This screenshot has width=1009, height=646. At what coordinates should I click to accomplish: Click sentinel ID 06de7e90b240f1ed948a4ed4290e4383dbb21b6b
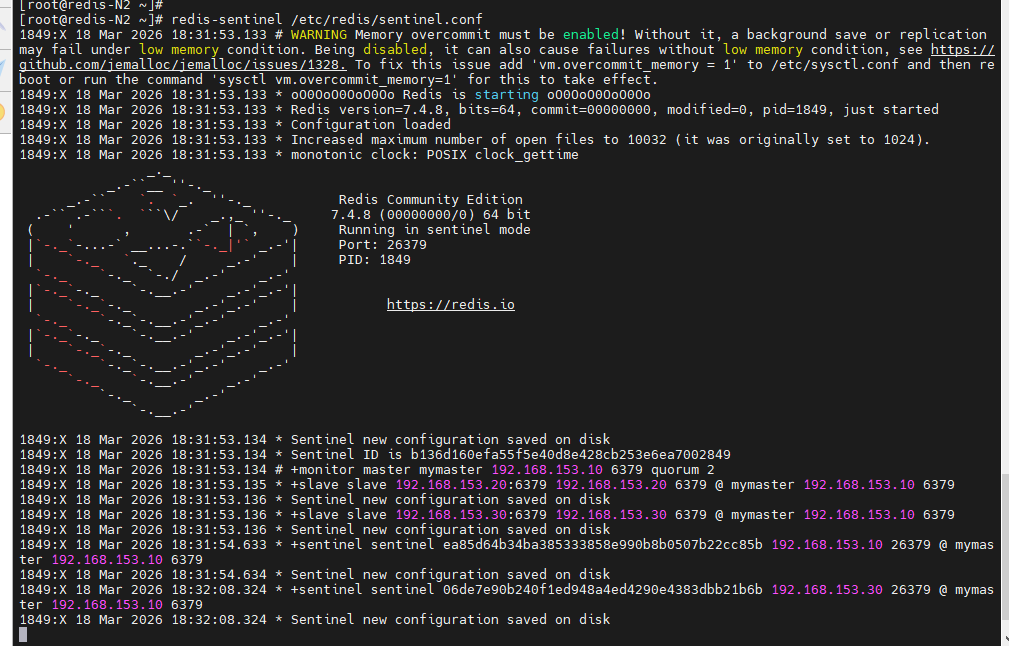pyautogui.click(x=602, y=589)
